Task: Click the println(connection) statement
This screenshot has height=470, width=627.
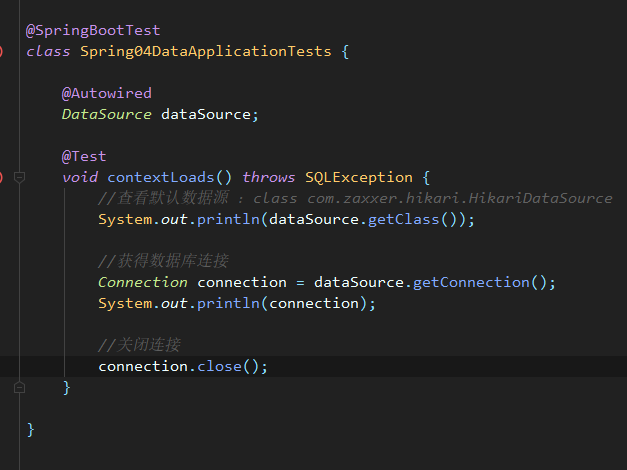Action: click(x=237, y=303)
